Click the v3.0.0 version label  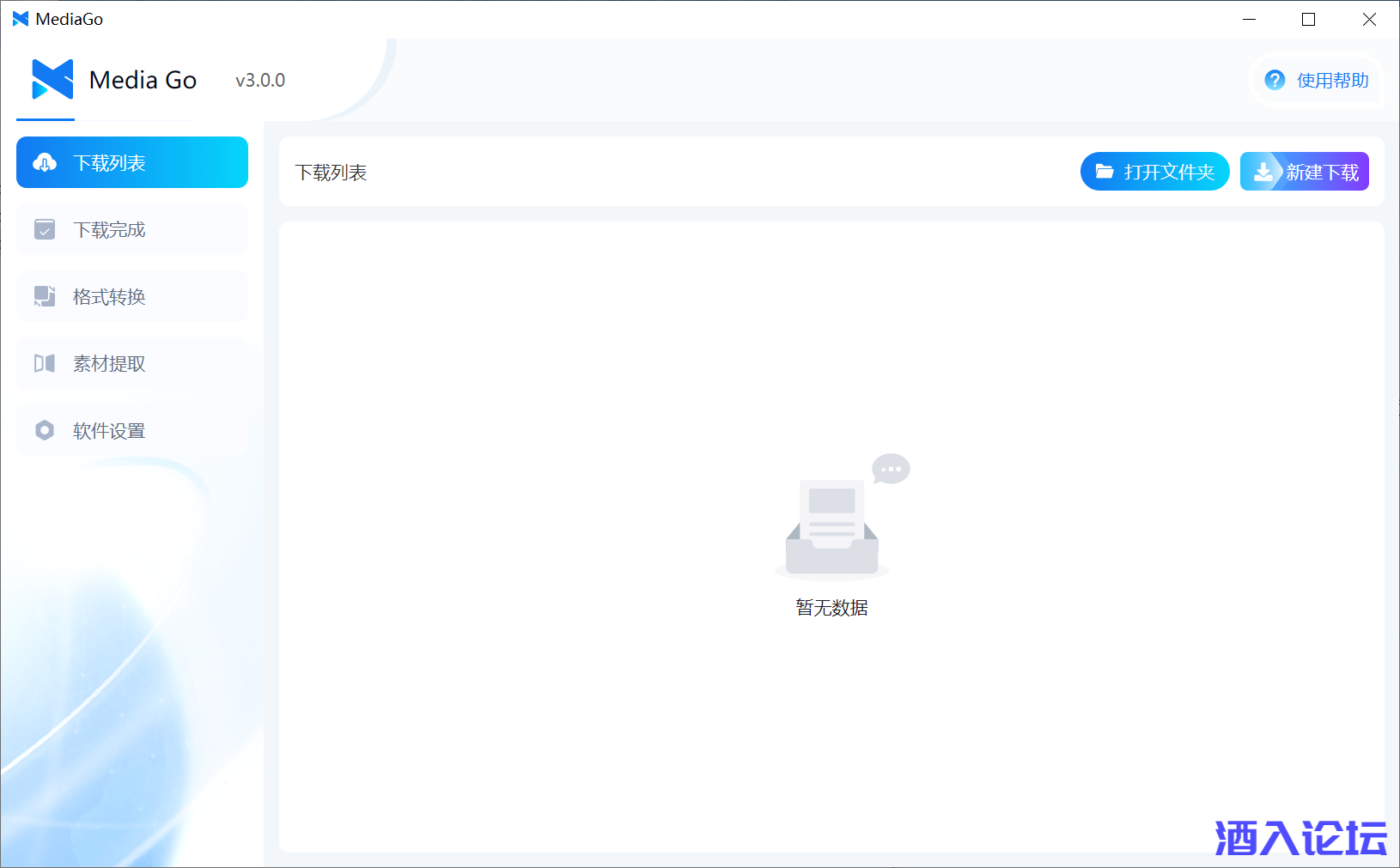[x=260, y=80]
